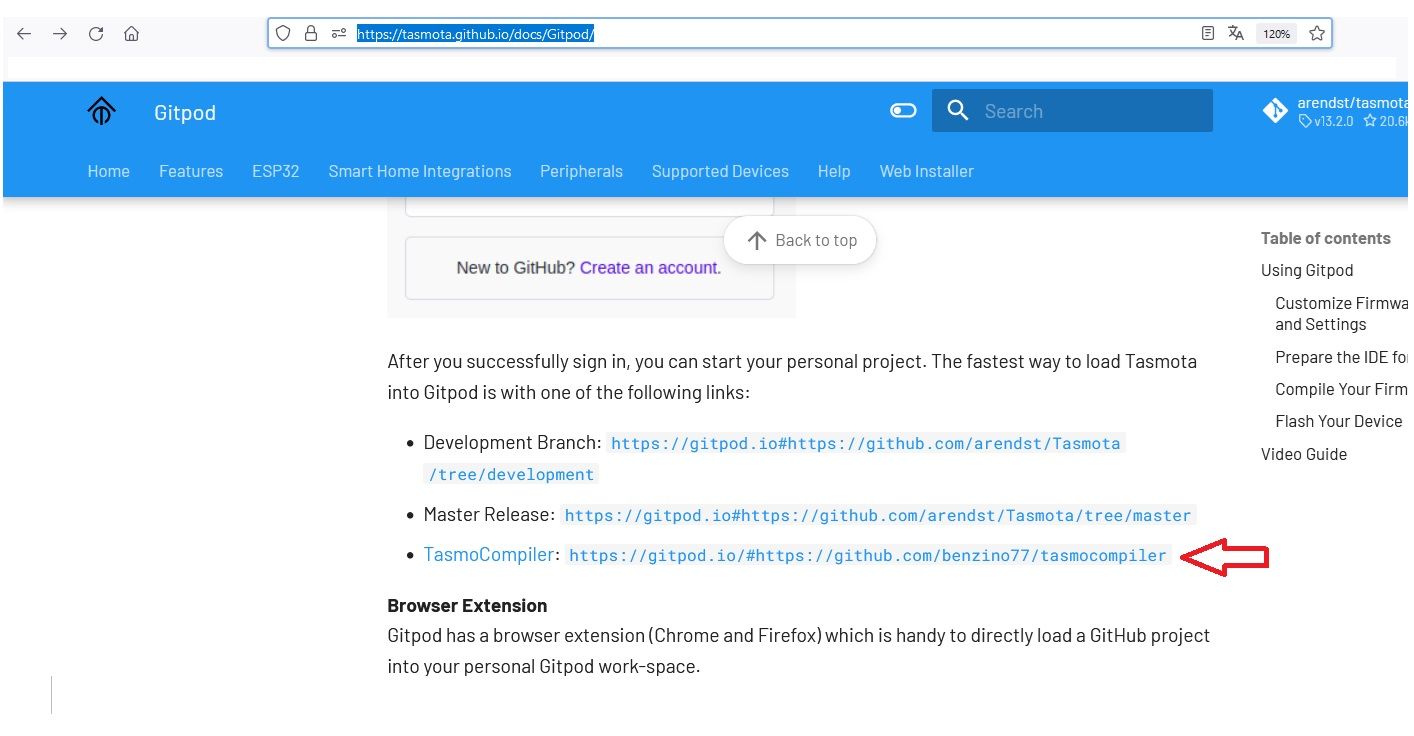Focus the Search input field
The image size is (1414, 736).
point(1072,111)
